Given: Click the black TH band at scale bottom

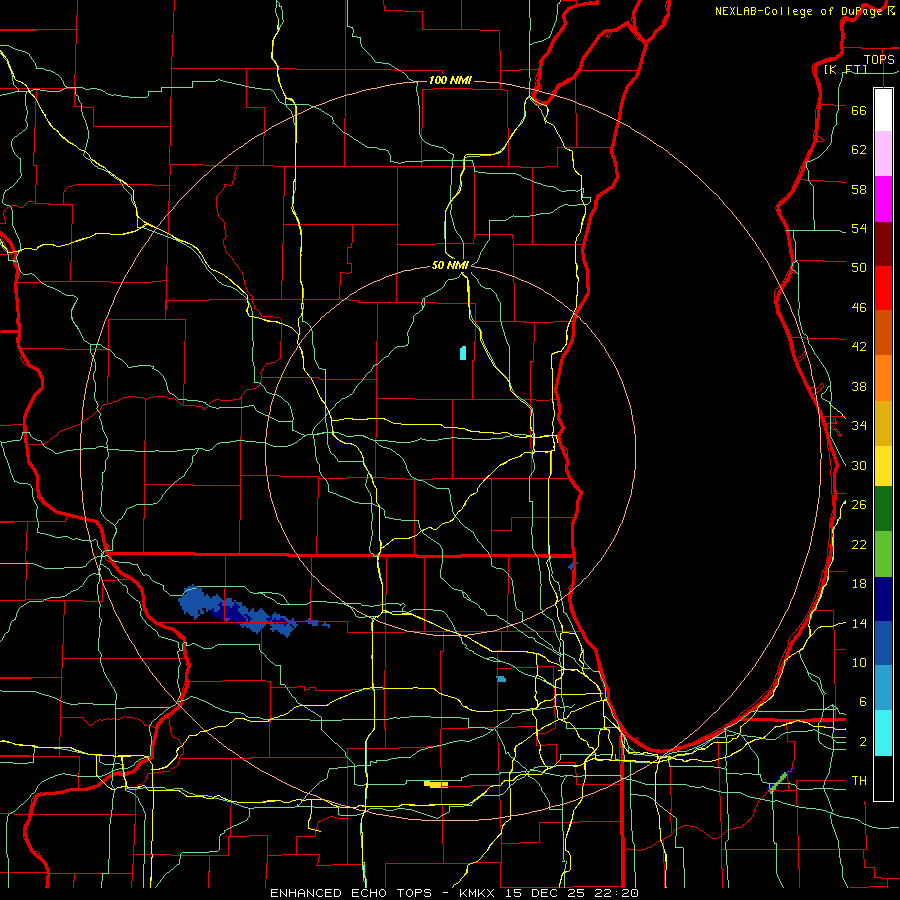Looking at the screenshot, I should 883,778.
